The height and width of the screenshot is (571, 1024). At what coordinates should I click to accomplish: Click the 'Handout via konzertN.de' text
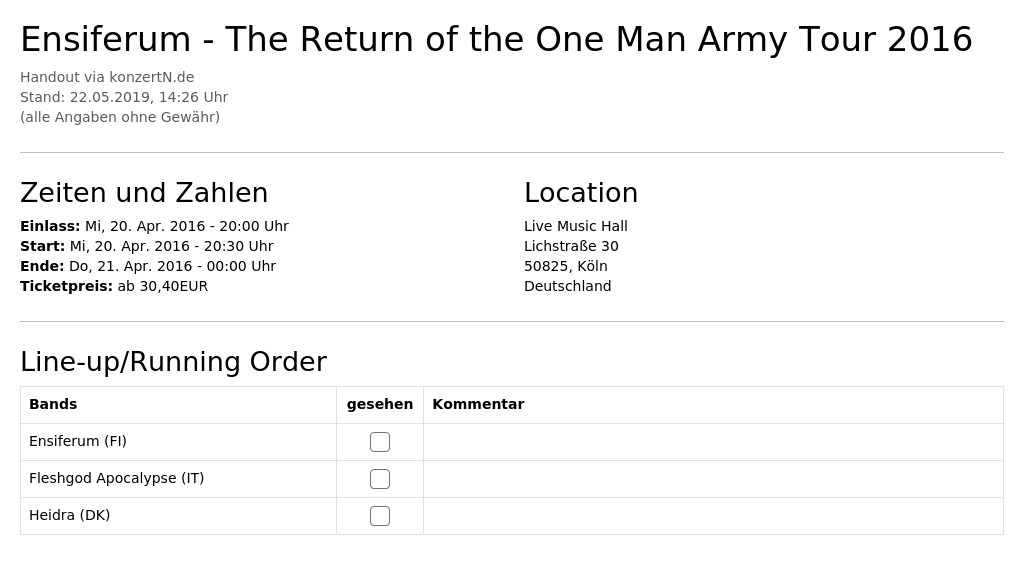pos(107,77)
